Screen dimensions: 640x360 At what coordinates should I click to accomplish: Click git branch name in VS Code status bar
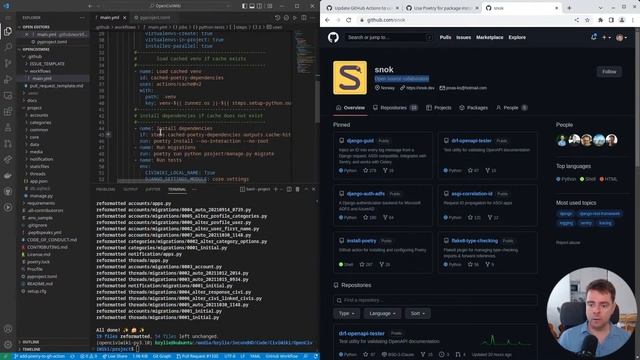coord(39,356)
